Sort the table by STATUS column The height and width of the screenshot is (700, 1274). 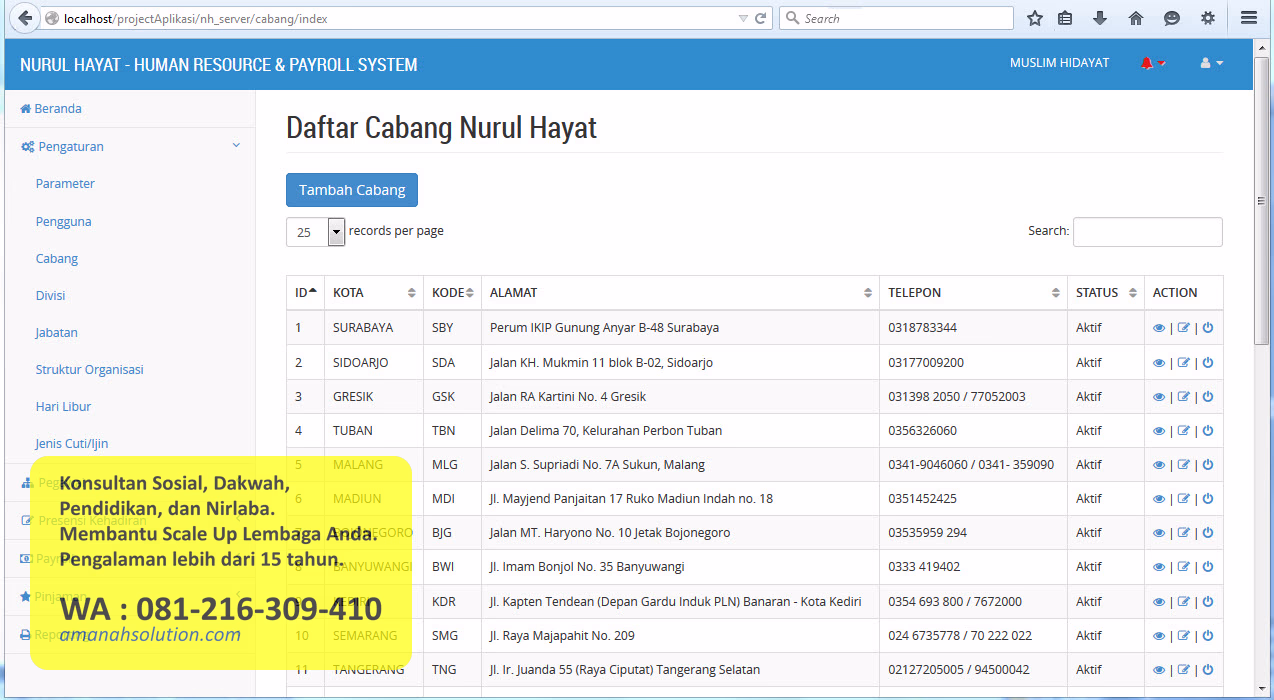[x=1106, y=293]
